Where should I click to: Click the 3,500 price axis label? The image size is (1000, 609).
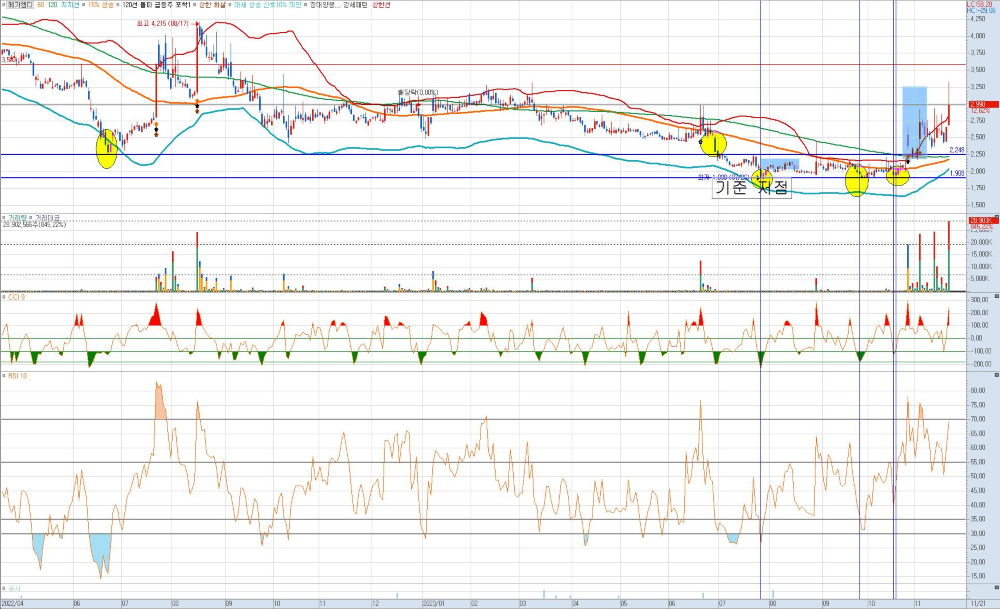977,70
